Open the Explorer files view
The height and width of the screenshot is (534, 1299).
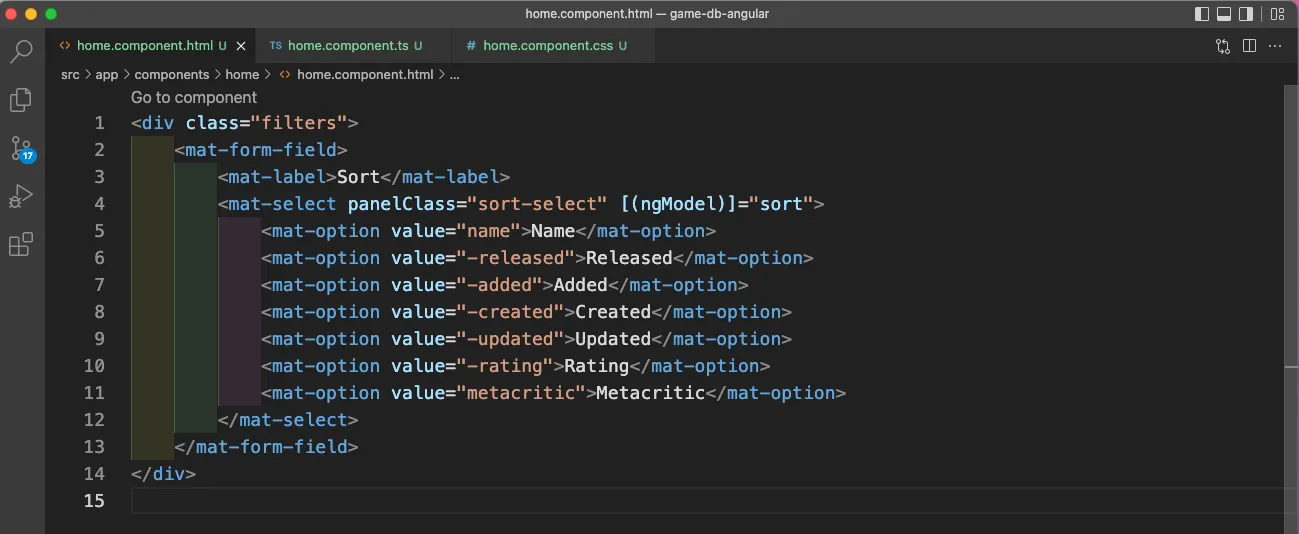click(x=21, y=100)
